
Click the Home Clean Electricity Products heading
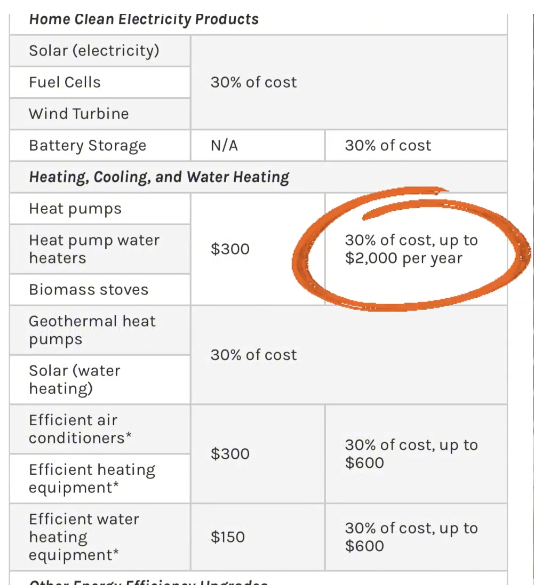click(144, 19)
